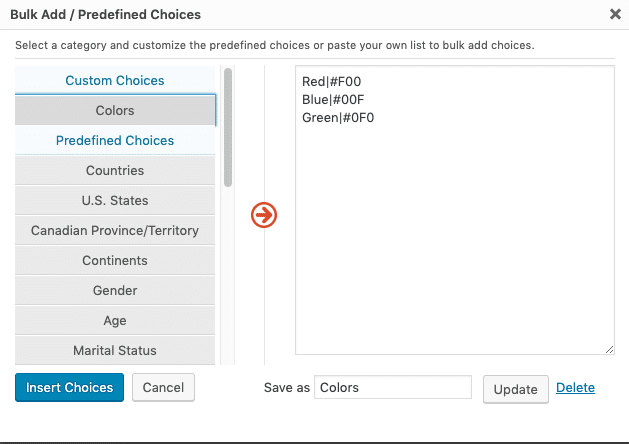This screenshot has height=444, width=629.
Task: Select the Continents category
Action: coord(115,261)
